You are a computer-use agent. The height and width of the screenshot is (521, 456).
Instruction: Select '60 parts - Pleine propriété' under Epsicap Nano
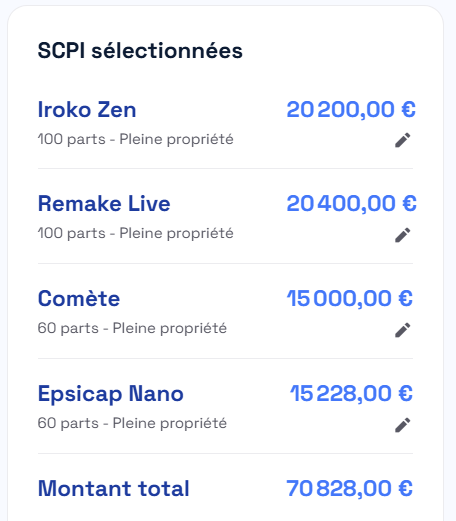click(132, 423)
